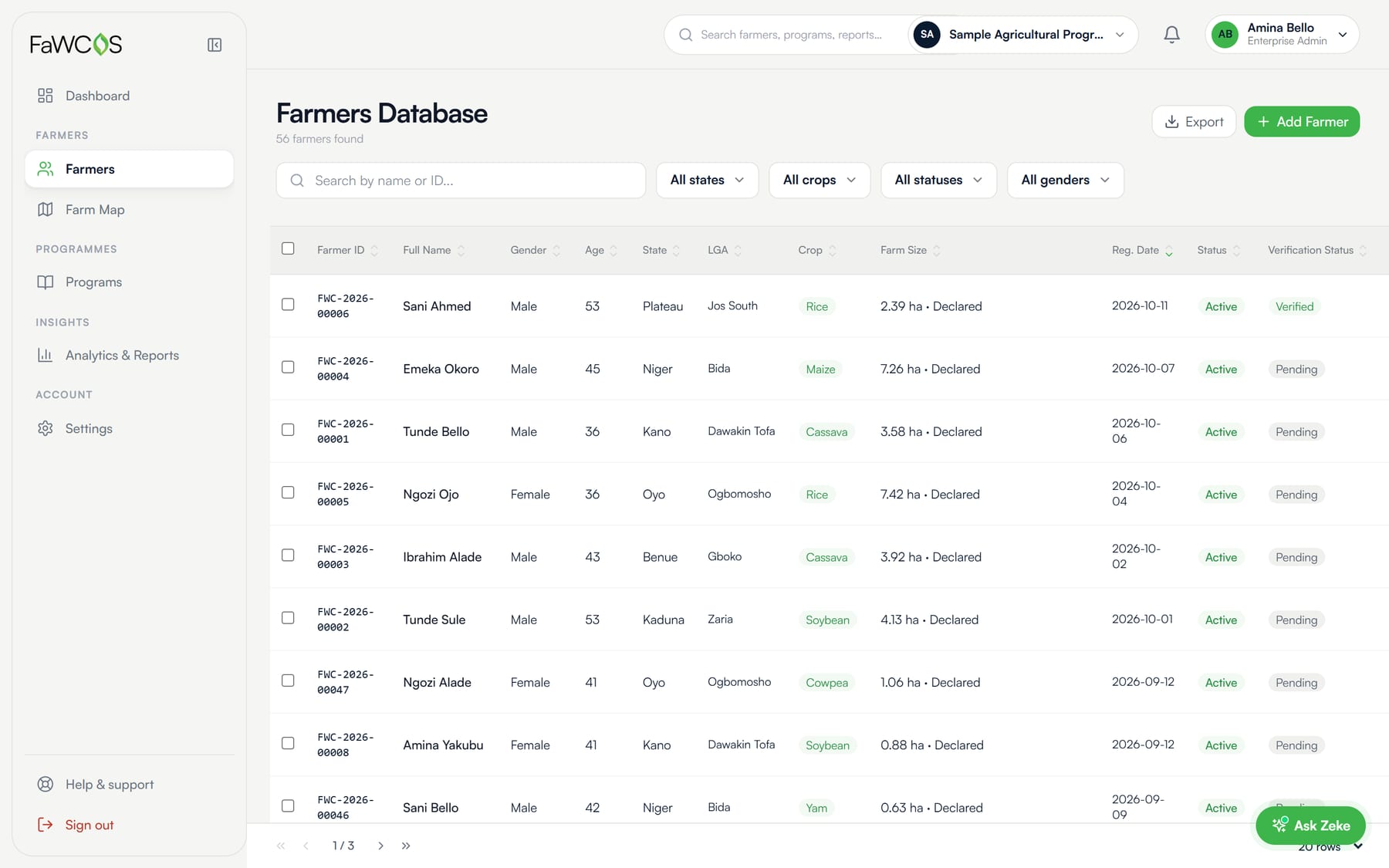The width and height of the screenshot is (1389, 868).
Task: Open Analytics & Reports in the sidebar
Action: click(x=129, y=356)
